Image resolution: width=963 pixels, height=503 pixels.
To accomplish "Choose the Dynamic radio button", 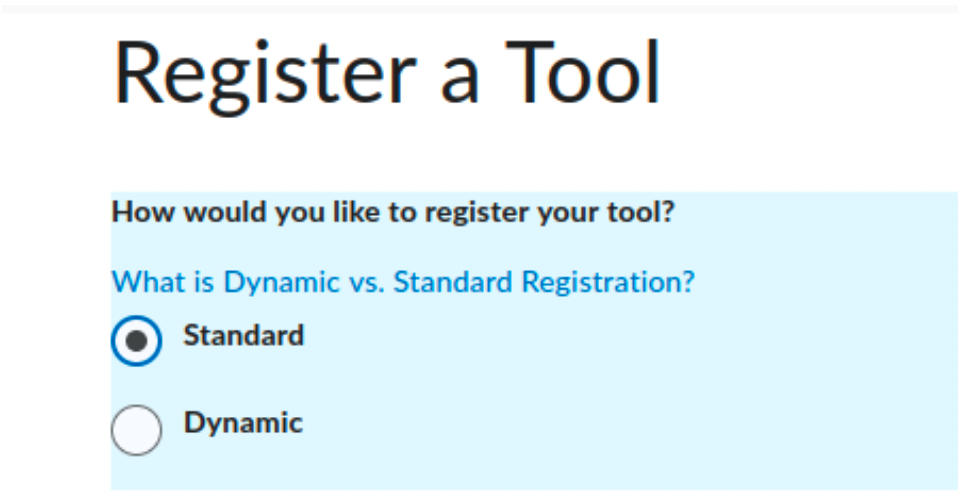I will [x=136, y=430].
